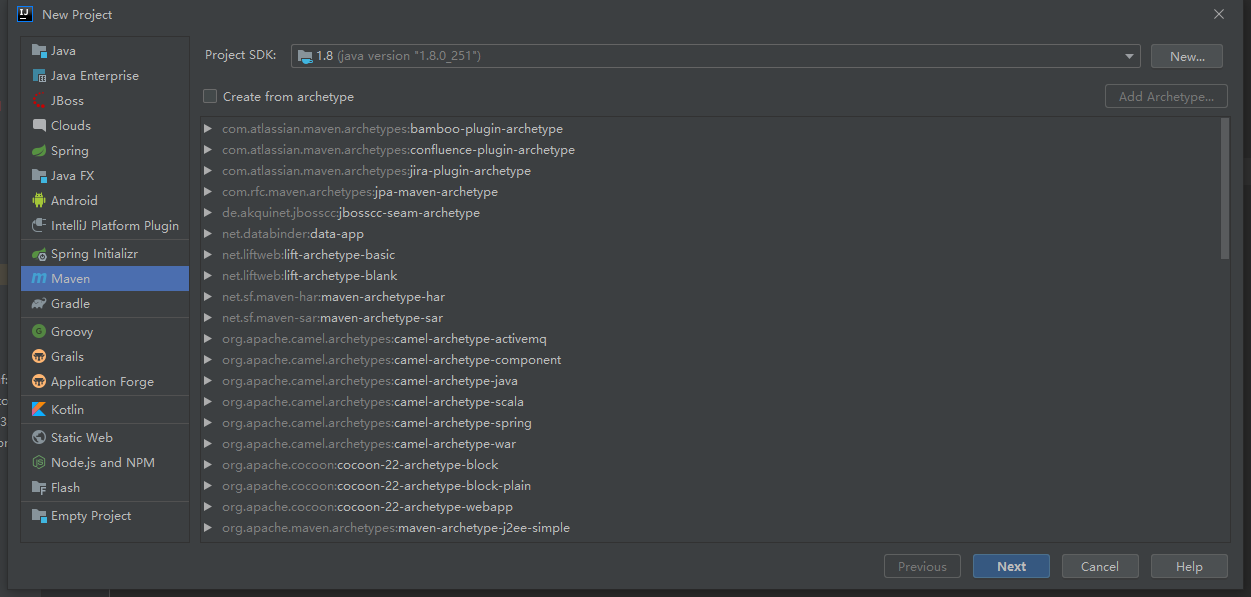Click the Java Enterprise icon

pos(39,76)
